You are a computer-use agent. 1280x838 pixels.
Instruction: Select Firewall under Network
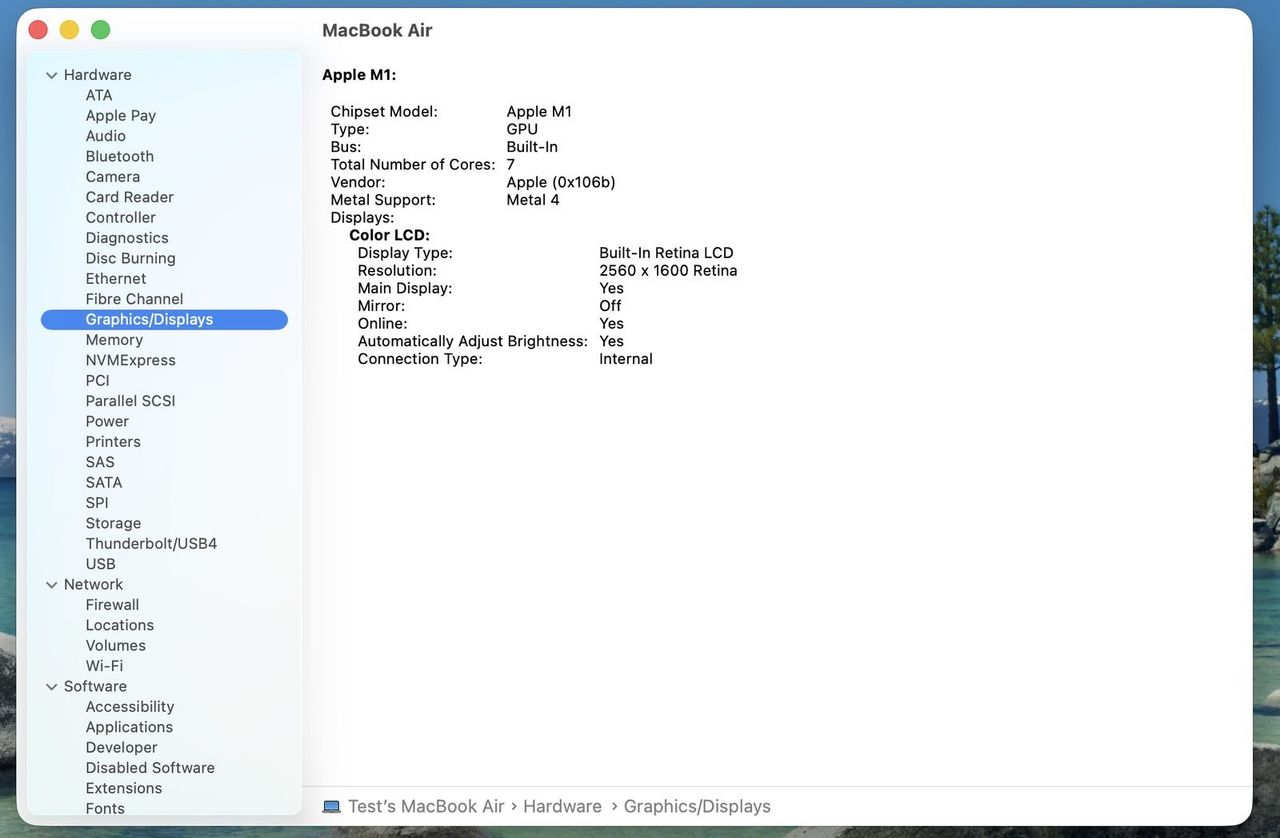click(112, 605)
